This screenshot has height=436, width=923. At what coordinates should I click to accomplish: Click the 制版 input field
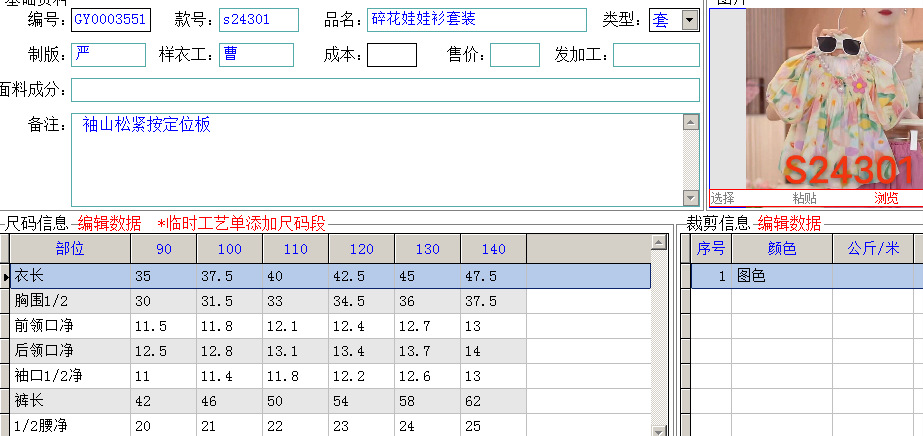point(108,55)
